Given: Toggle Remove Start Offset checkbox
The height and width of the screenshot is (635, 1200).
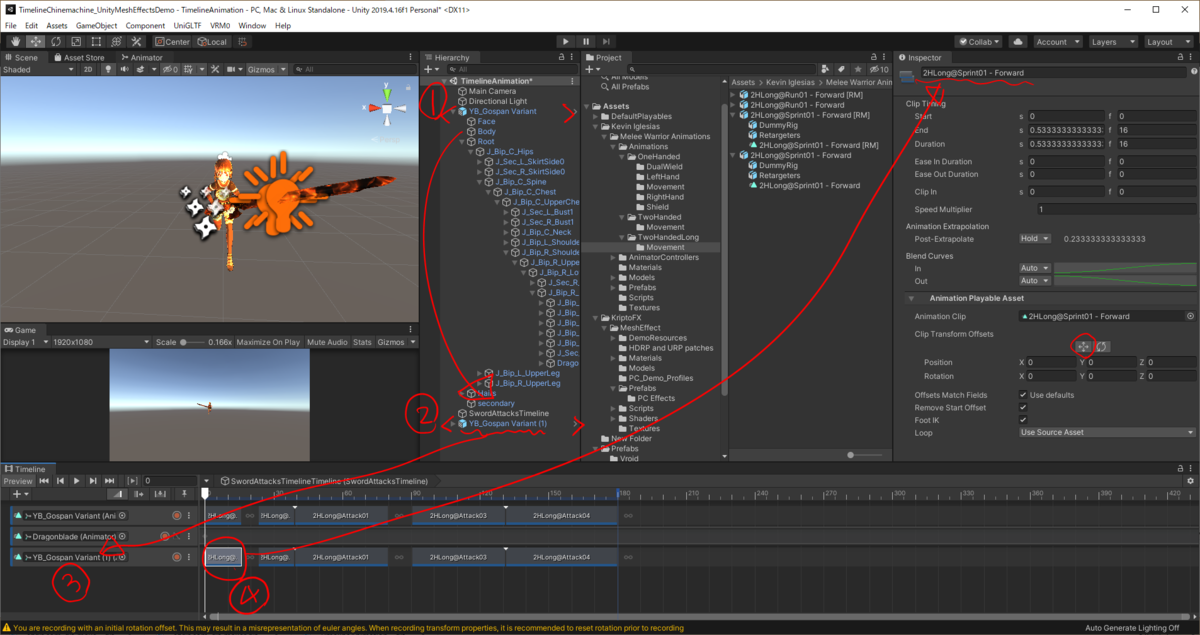Looking at the screenshot, I should (x=1023, y=408).
